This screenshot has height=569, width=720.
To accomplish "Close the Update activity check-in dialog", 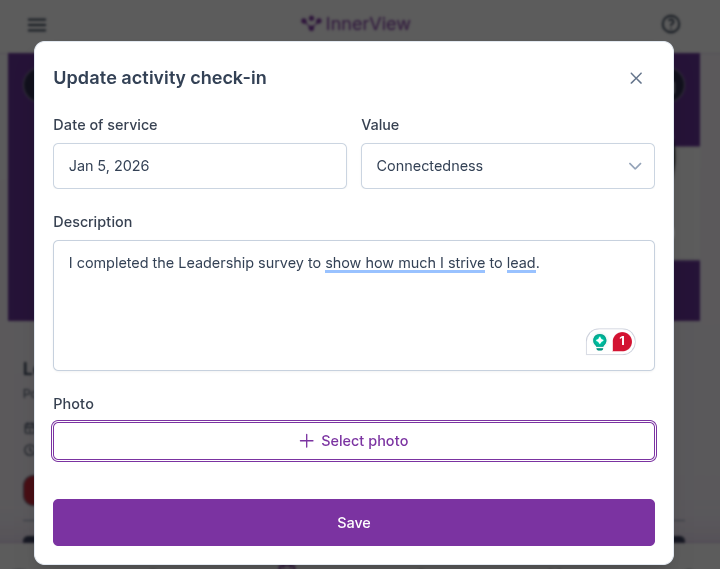I will click(636, 78).
